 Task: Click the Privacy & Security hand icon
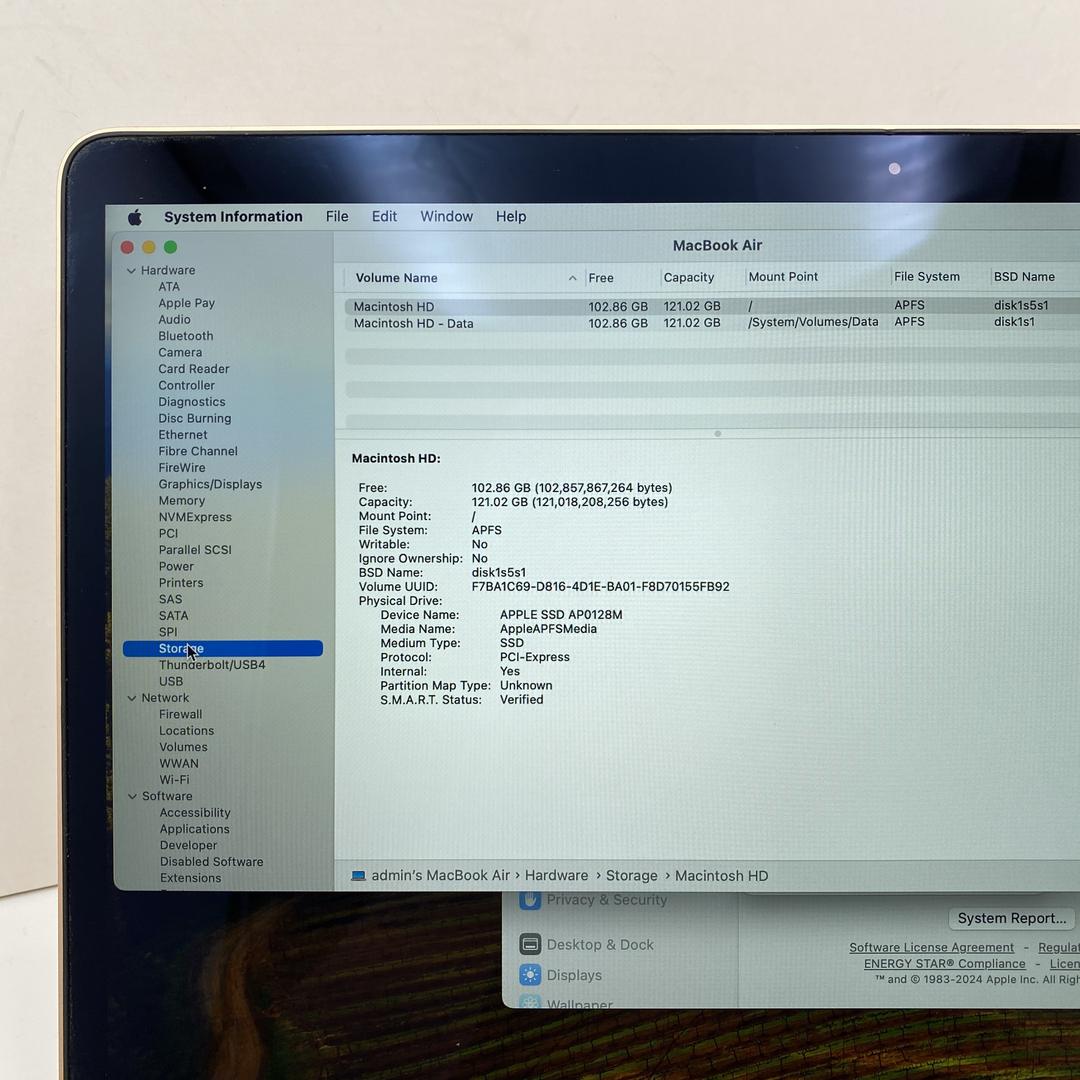click(530, 900)
